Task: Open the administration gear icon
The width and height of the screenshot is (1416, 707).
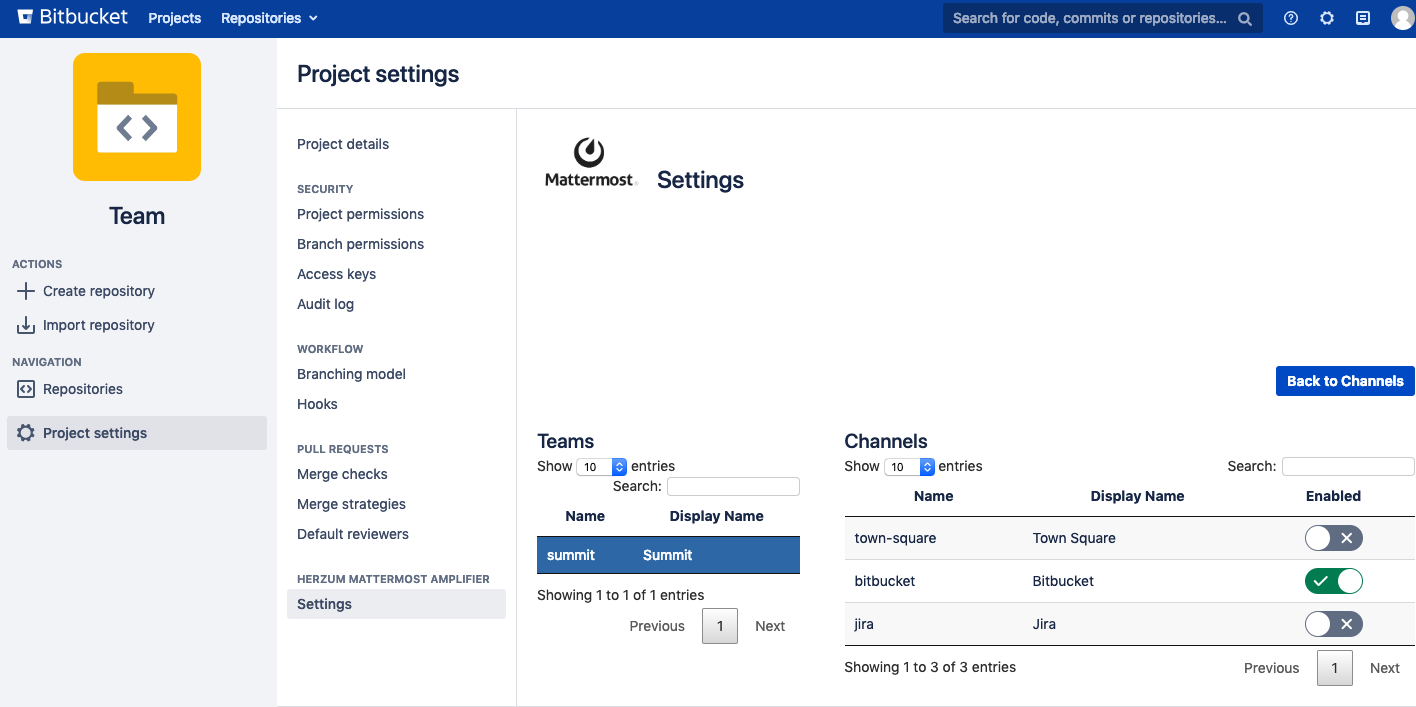Action: 1327,18
